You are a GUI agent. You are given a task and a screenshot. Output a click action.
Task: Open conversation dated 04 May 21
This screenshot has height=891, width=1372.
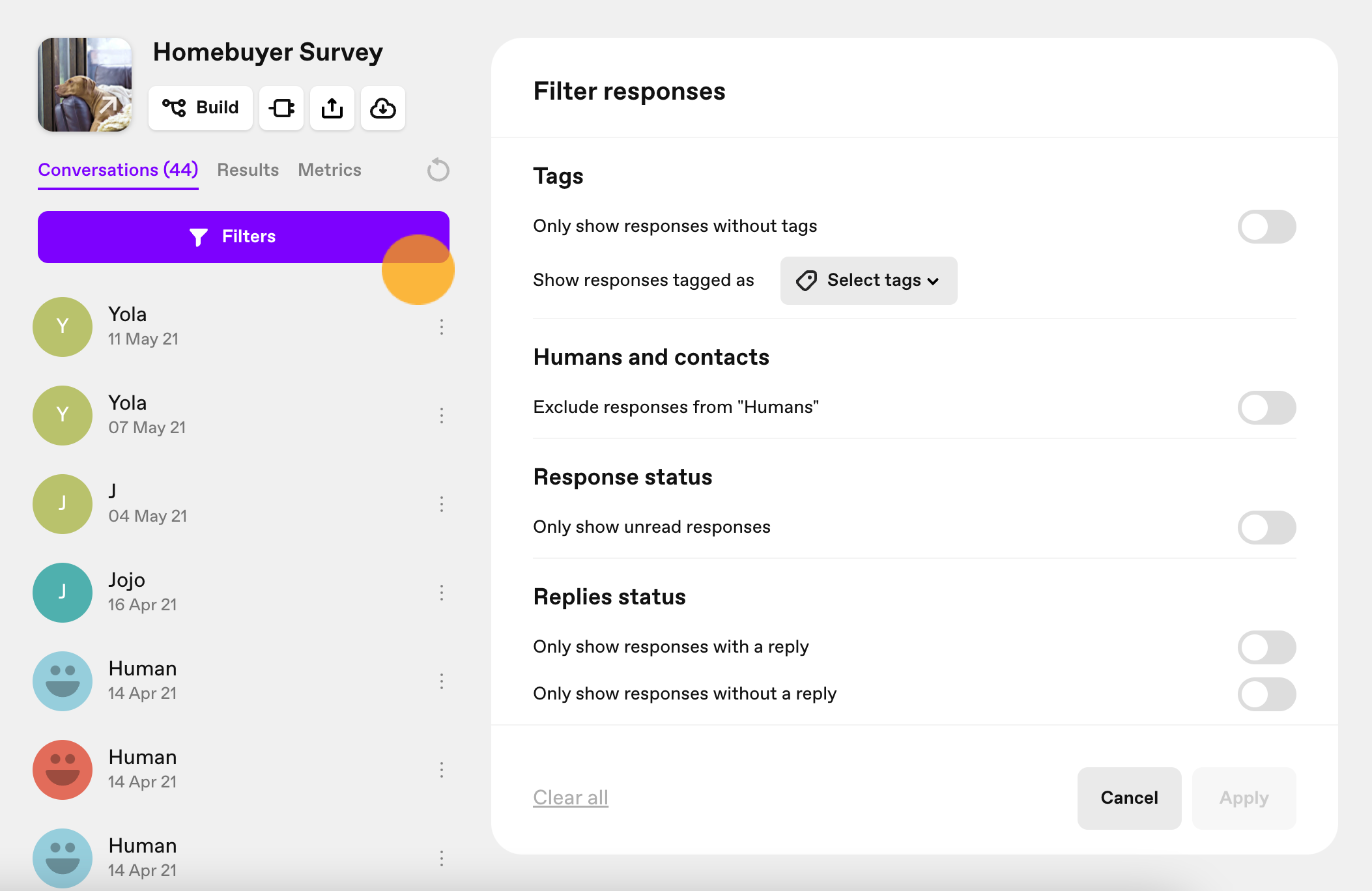pos(241,504)
